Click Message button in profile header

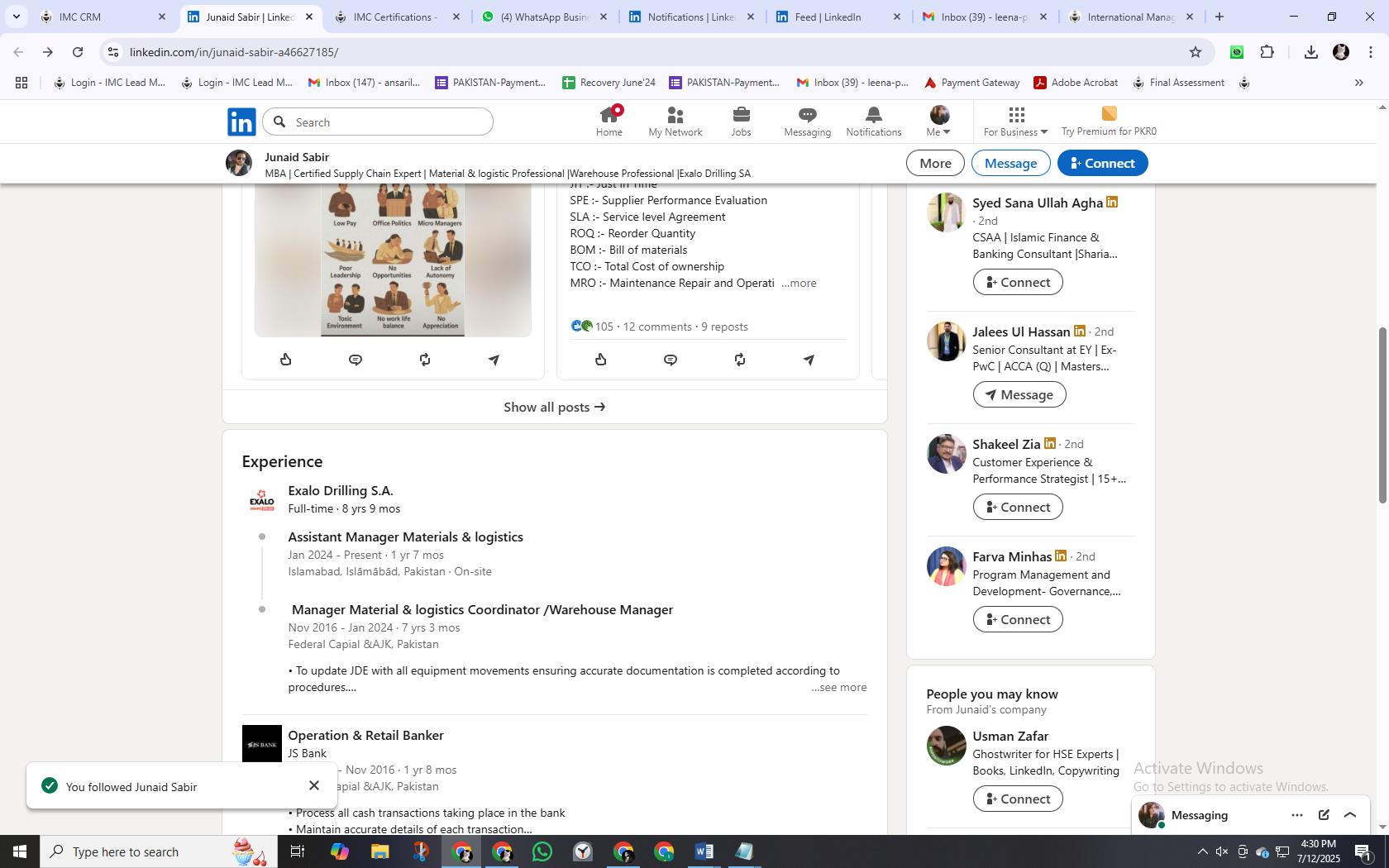point(1010,163)
